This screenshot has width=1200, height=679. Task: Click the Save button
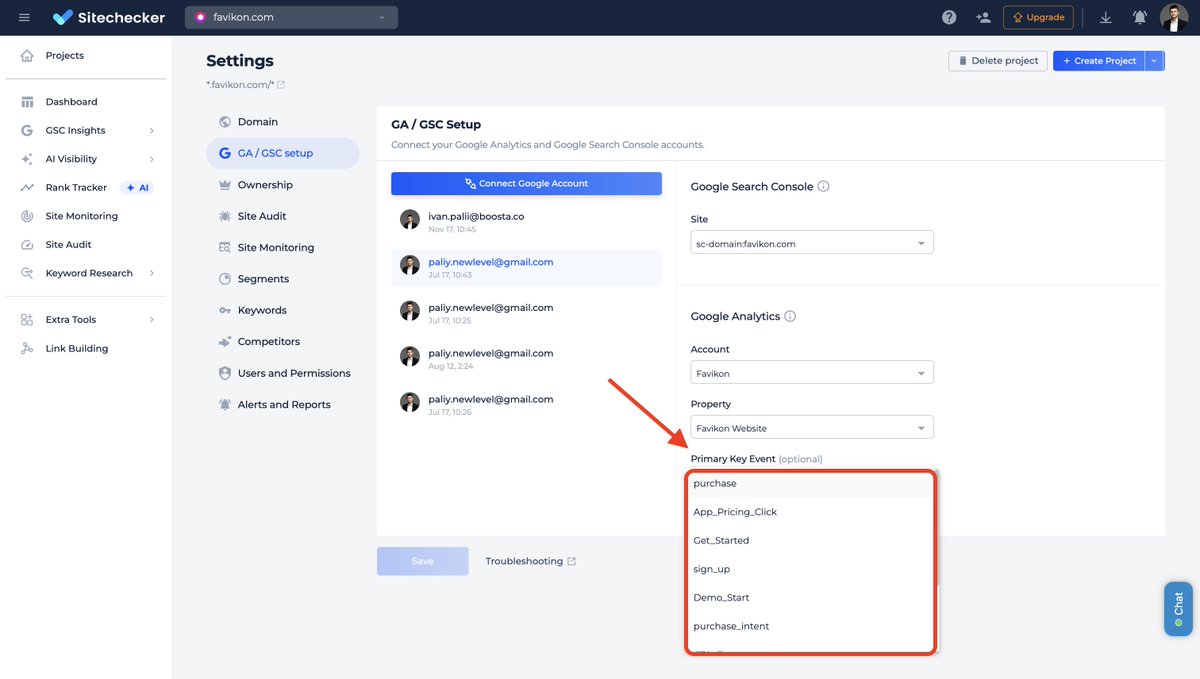[422, 561]
